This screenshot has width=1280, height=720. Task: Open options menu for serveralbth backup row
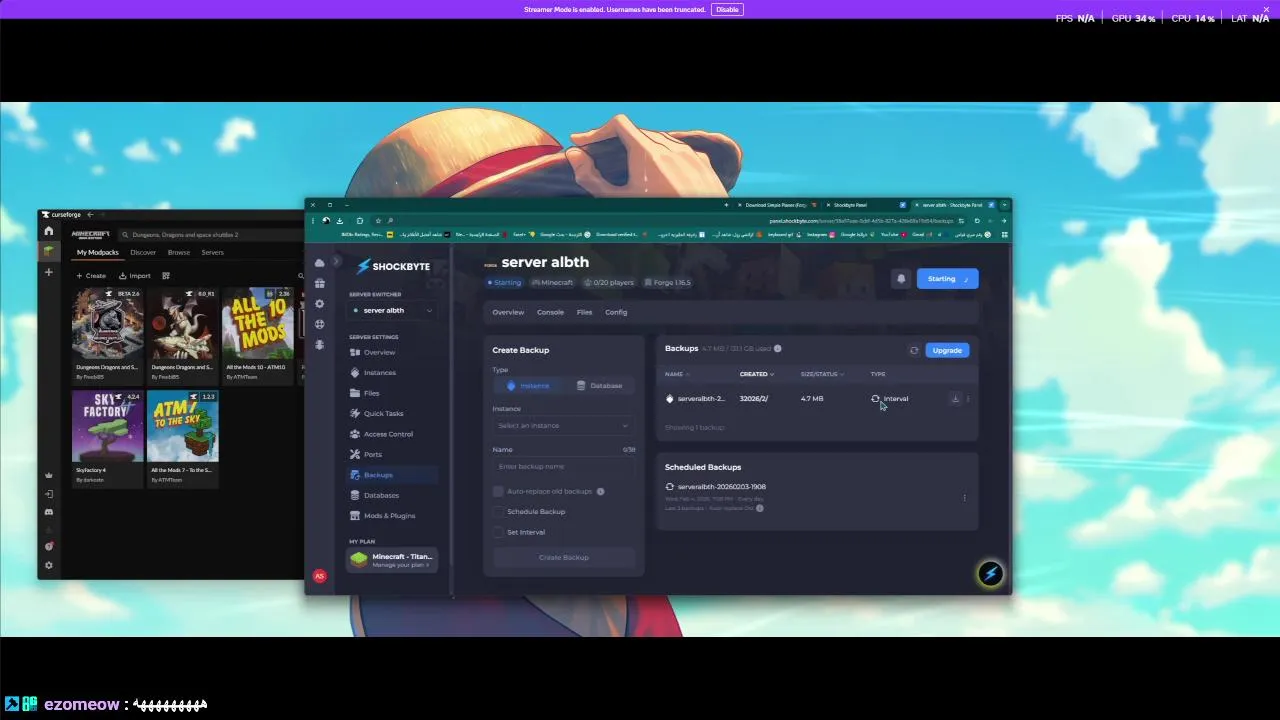point(968,399)
